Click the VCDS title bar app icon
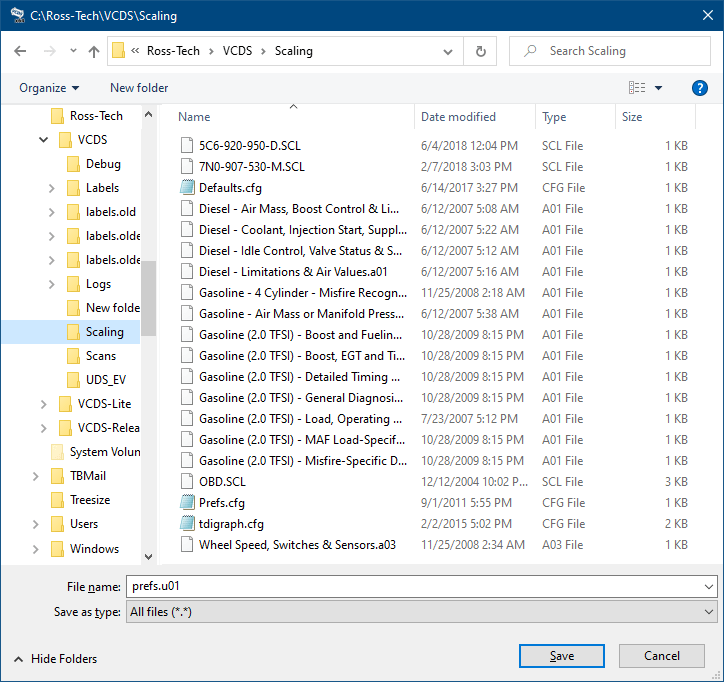 pyautogui.click(x=18, y=15)
